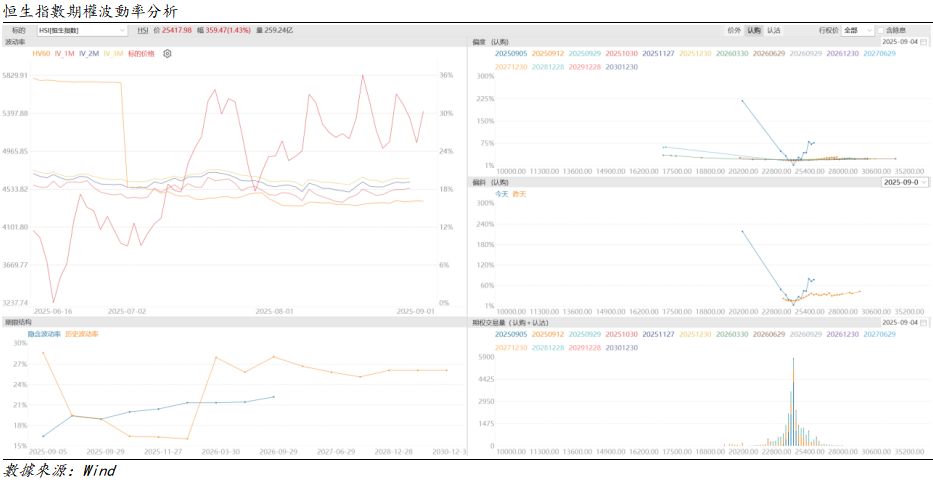
Task: Select the 认沽 tab
Action: click(773, 31)
